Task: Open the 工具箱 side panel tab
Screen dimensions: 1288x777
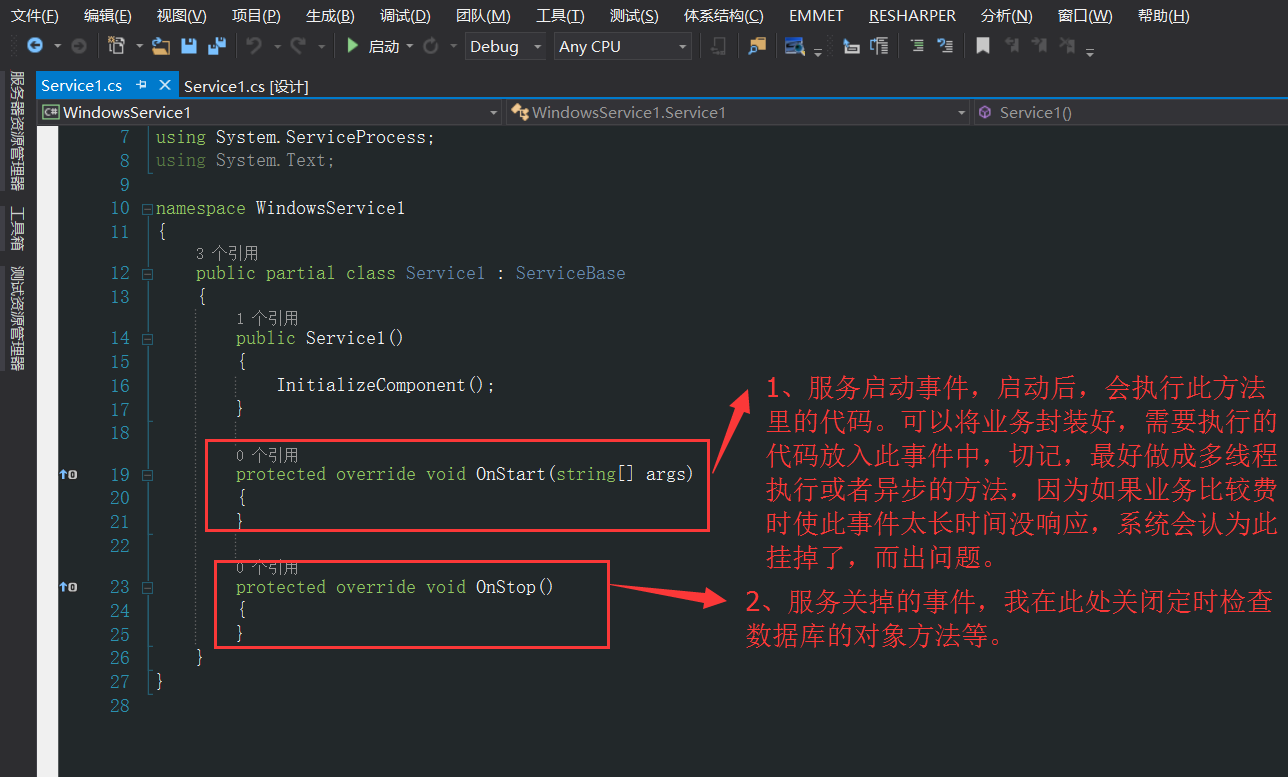Action: coord(18,228)
